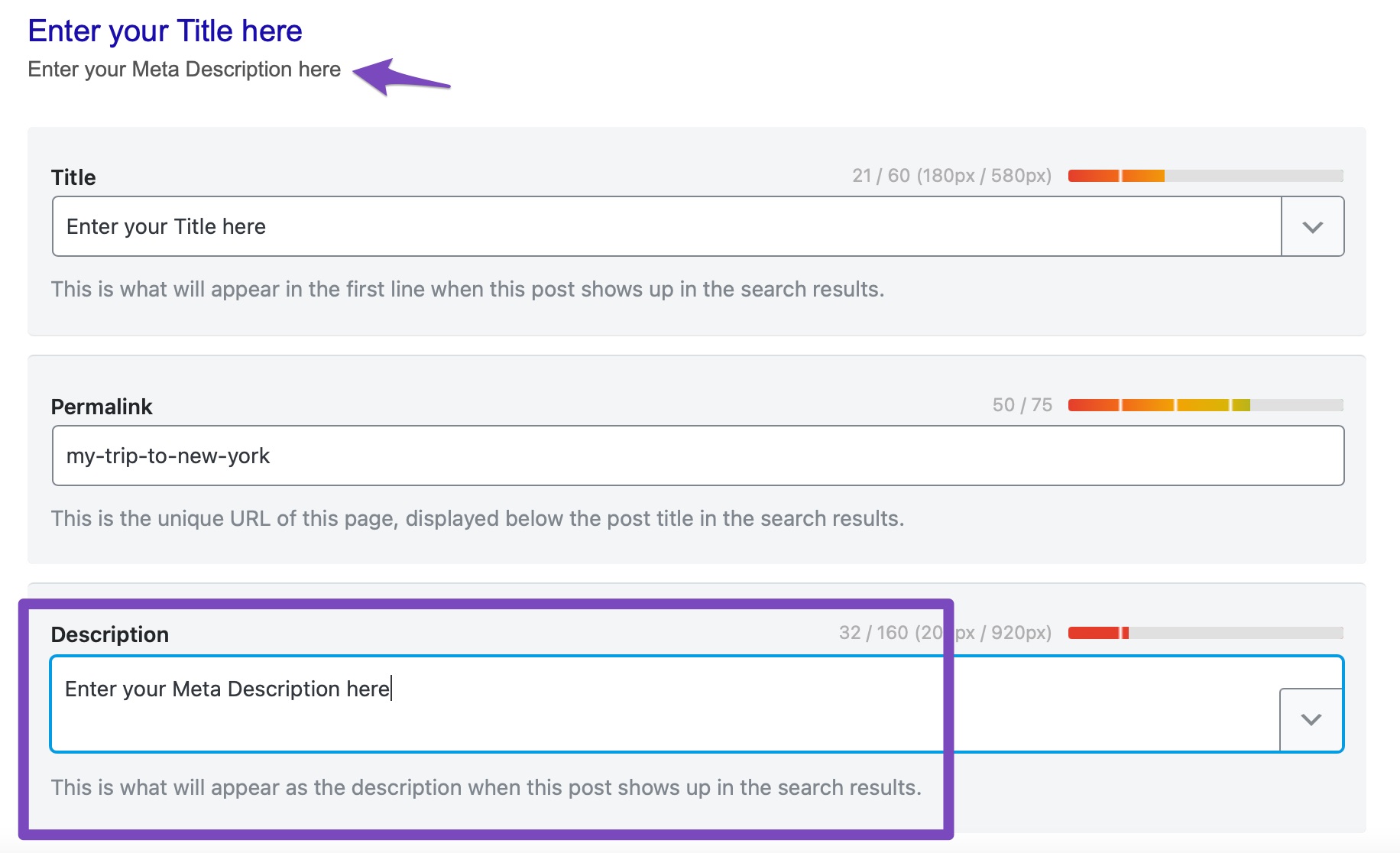Open the Title variables dropdown chevron
This screenshot has height=853, width=1400.
[1311, 226]
